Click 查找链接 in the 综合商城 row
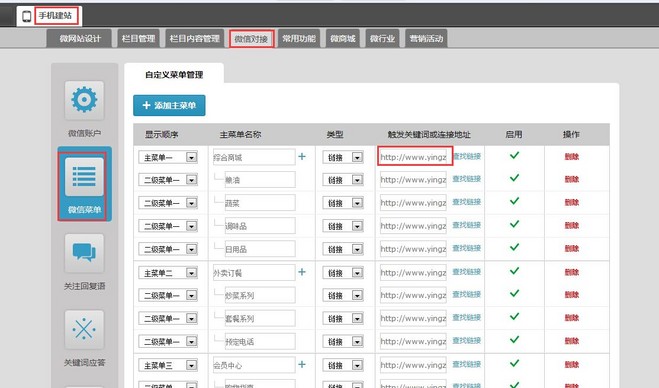 point(467,156)
